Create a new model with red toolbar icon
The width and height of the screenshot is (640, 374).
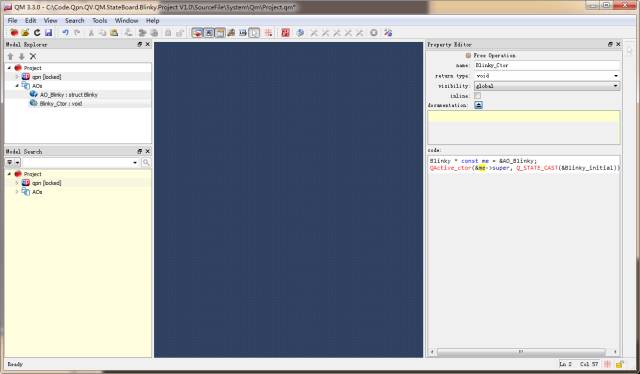click(14, 33)
